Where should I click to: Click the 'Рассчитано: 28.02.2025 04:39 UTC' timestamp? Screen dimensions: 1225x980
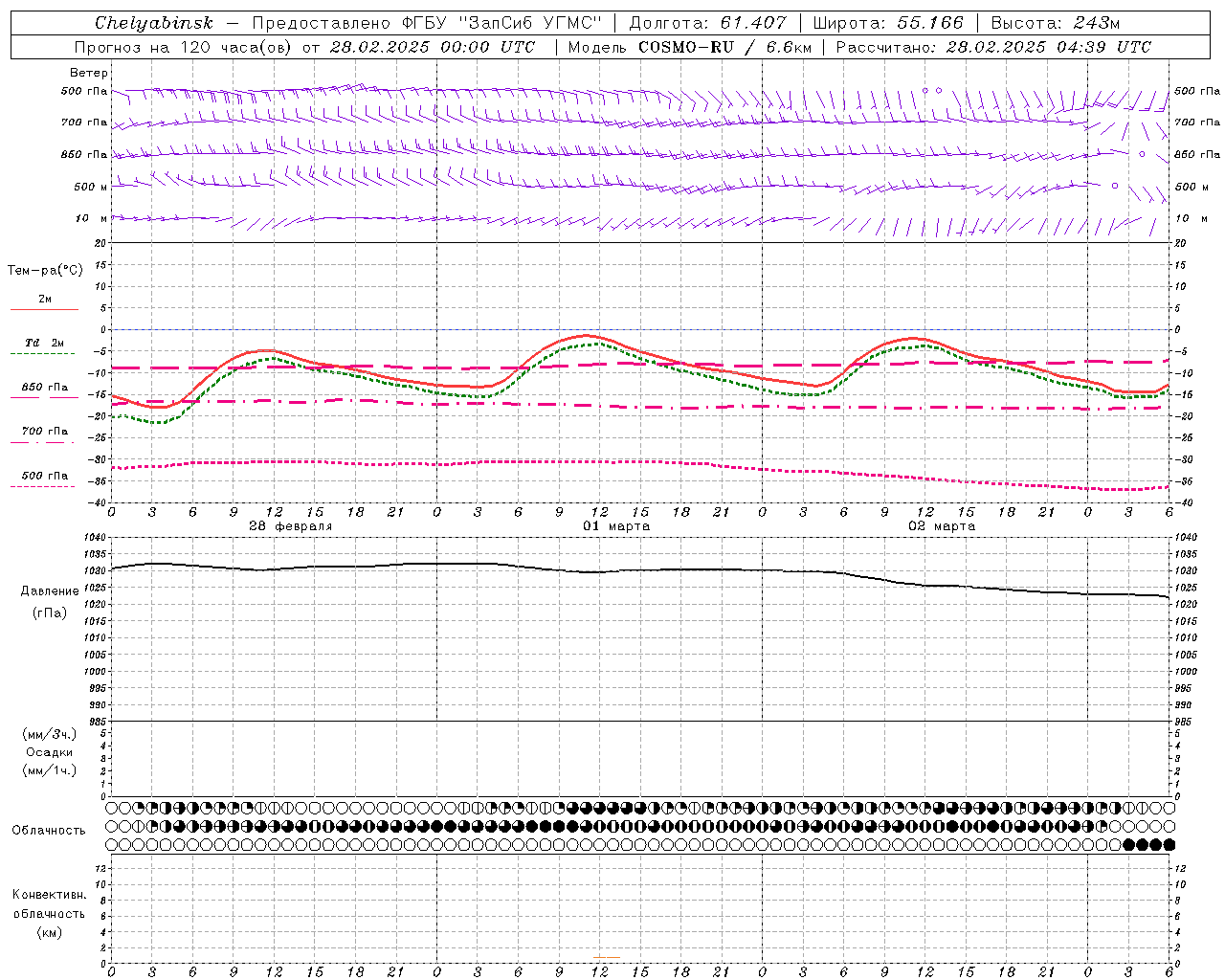(993, 47)
